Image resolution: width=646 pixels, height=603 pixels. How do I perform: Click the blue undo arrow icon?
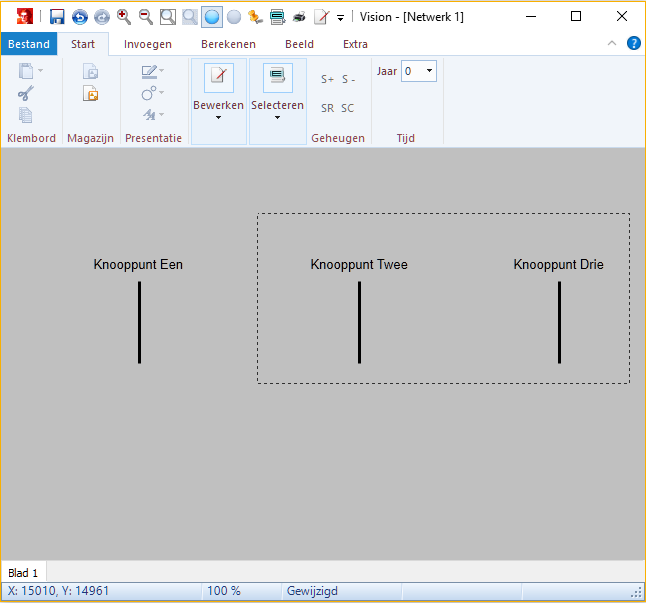pos(79,16)
